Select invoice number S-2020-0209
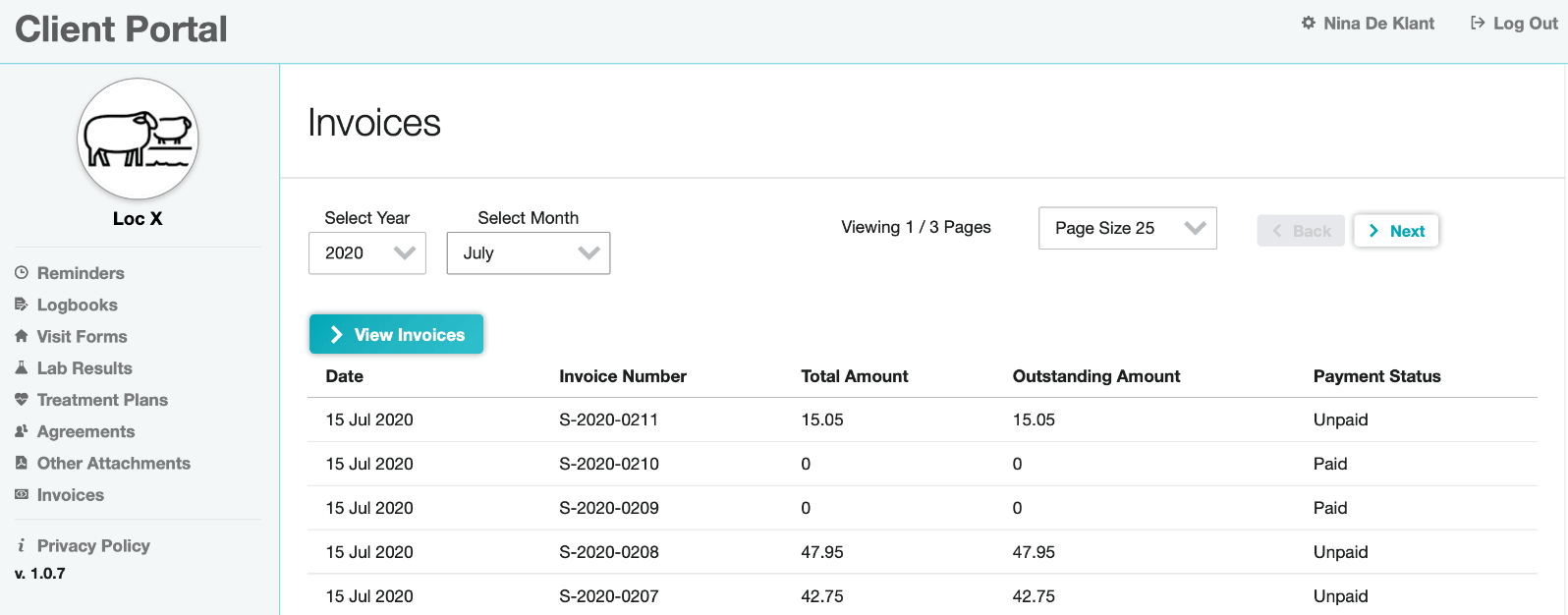This screenshot has height=615, width=1568. 609,508
